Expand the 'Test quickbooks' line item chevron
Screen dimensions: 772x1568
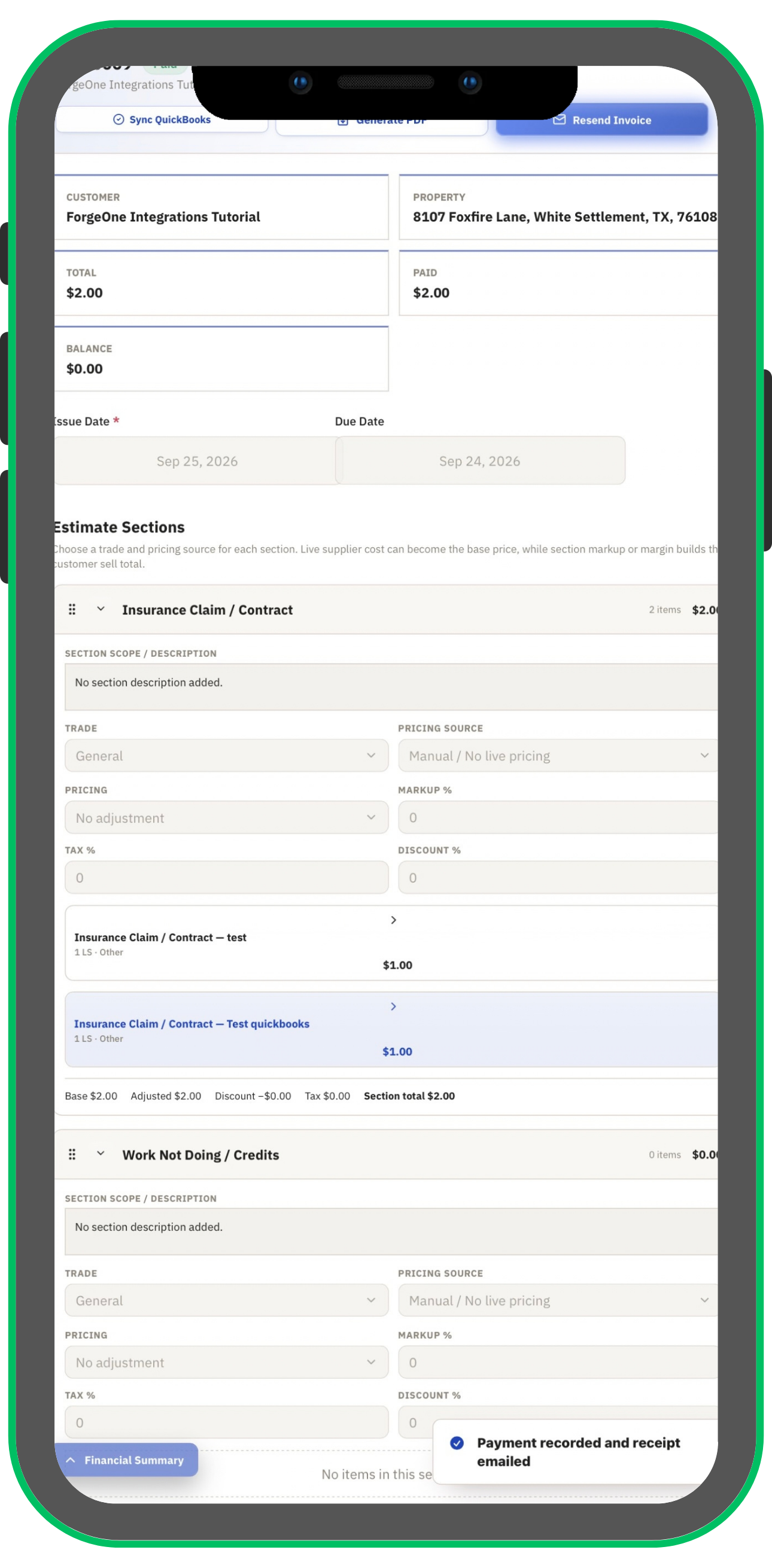[394, 1006]
